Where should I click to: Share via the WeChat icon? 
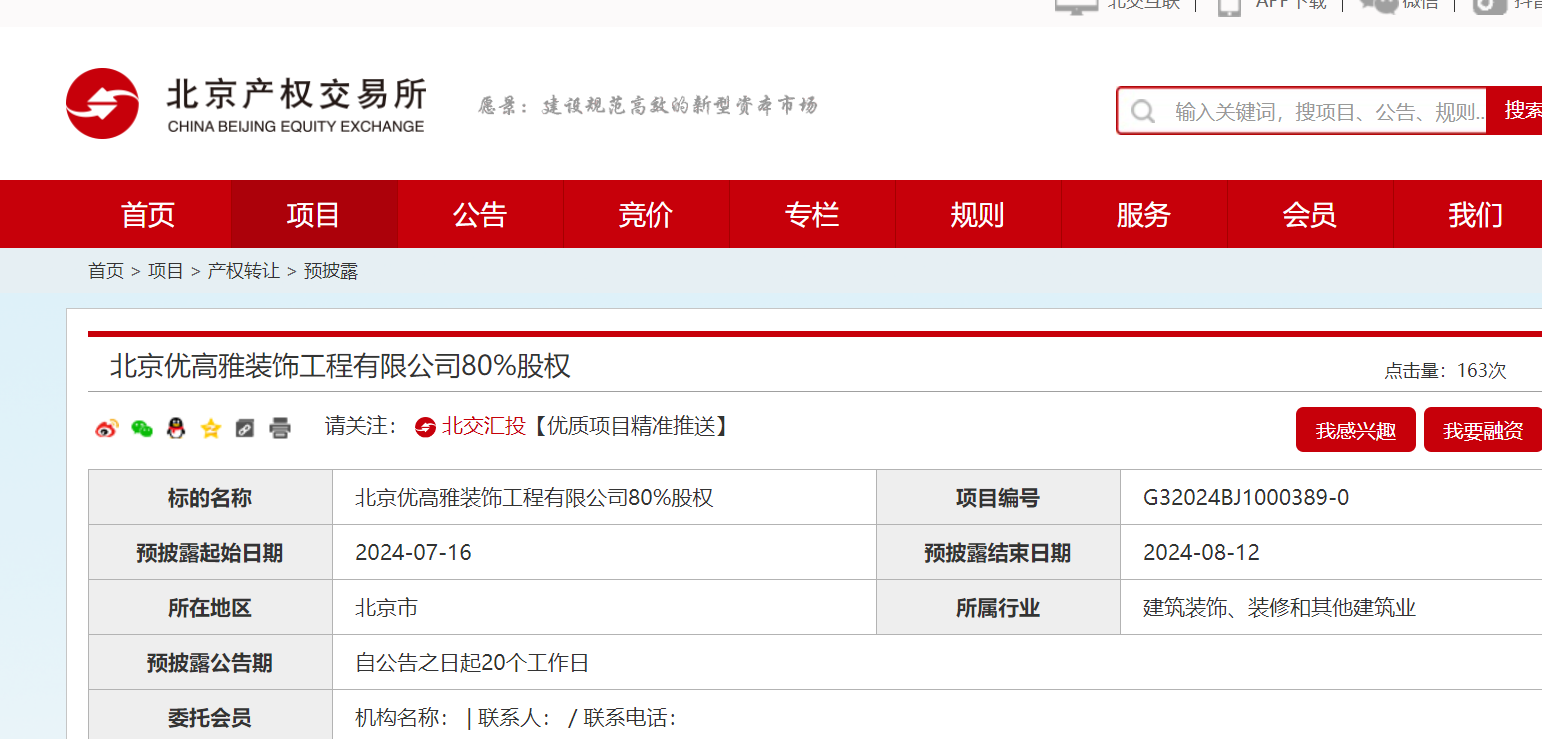[142, 428]
